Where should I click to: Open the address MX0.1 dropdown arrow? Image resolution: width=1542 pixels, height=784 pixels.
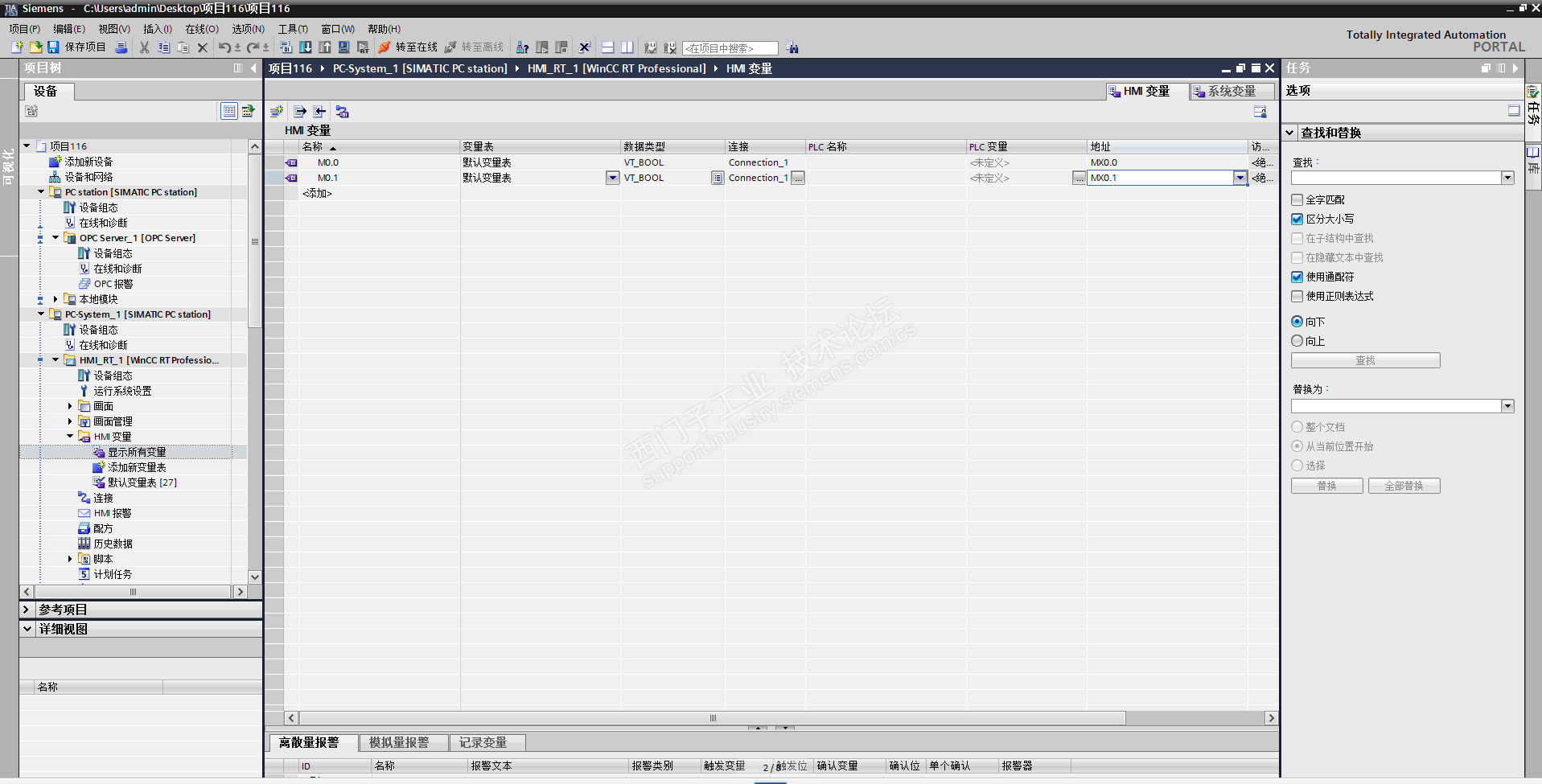click(1240, 178)
